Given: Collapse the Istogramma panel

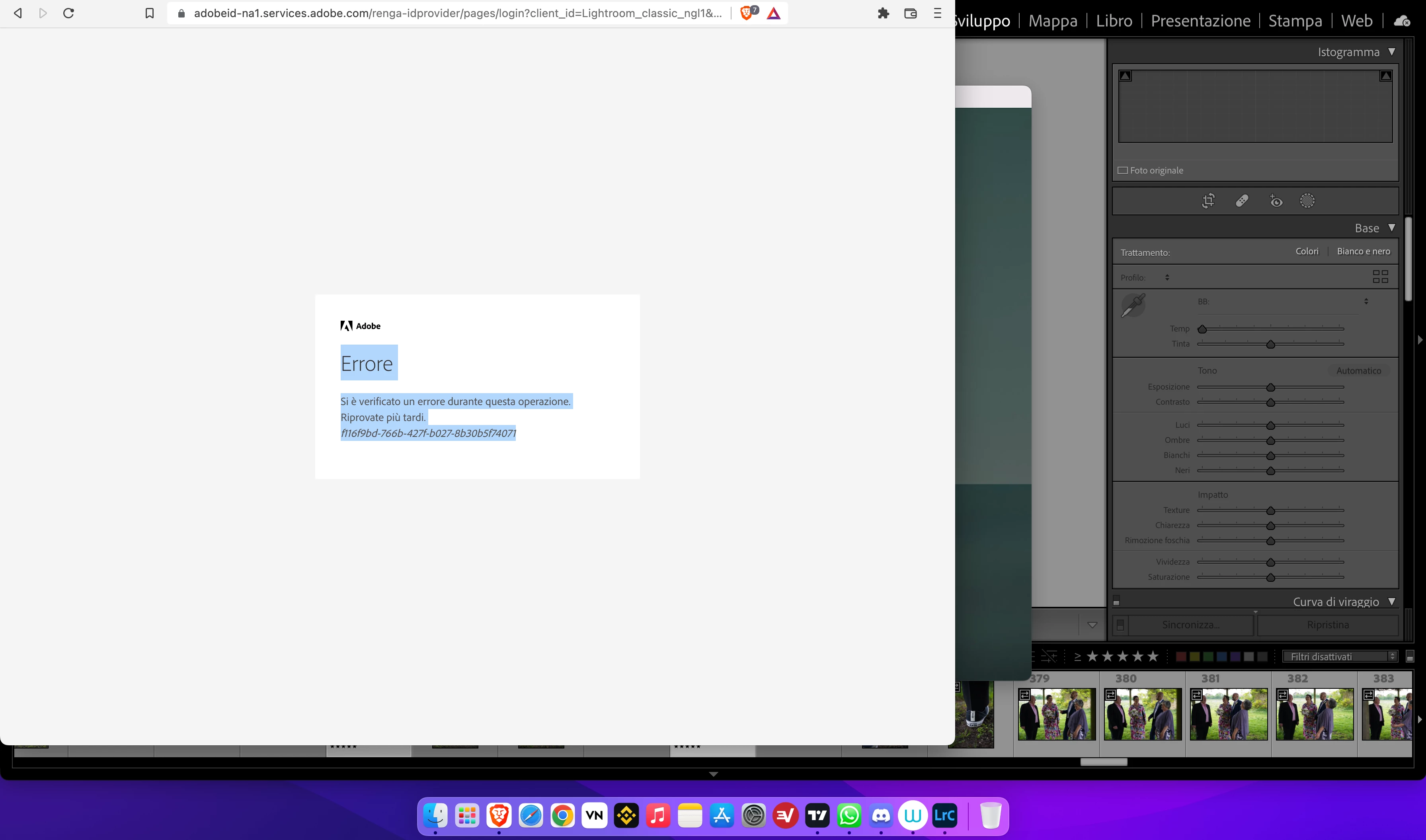Looking at the screenshot, I should (x=1391, y=52).
